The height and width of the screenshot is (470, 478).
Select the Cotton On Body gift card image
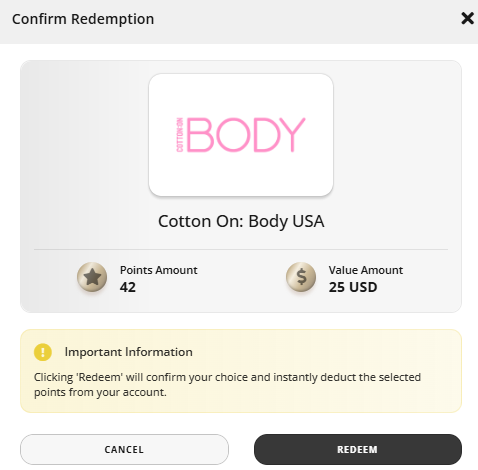(241, 135)
